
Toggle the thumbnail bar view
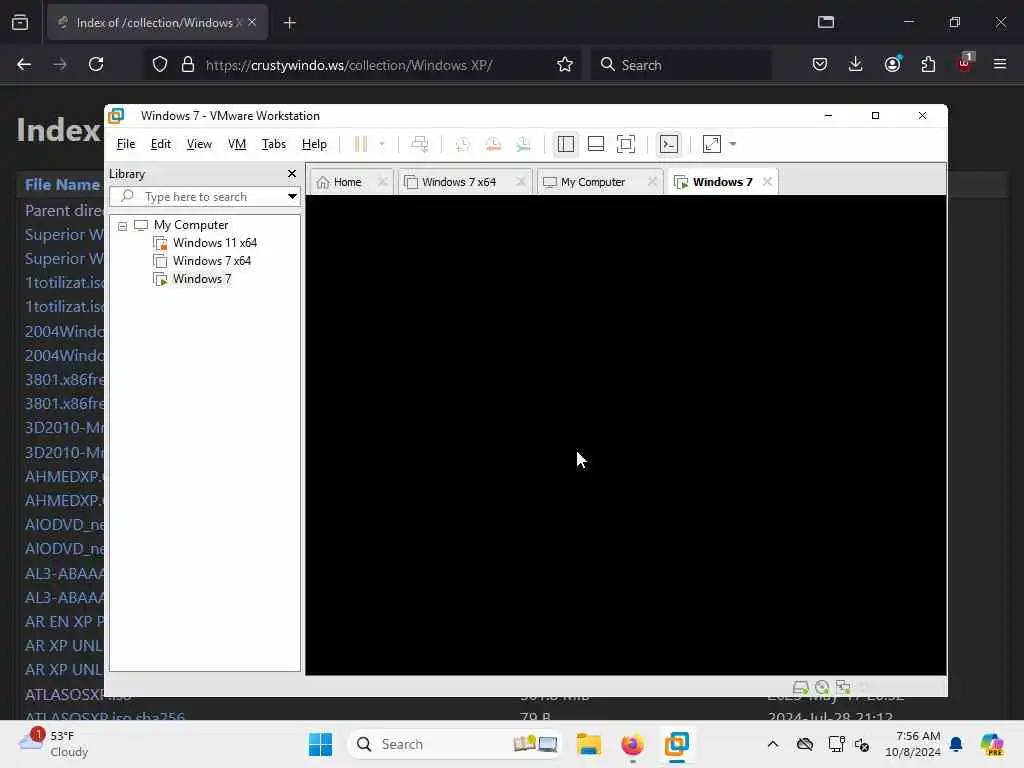(596, 144)
